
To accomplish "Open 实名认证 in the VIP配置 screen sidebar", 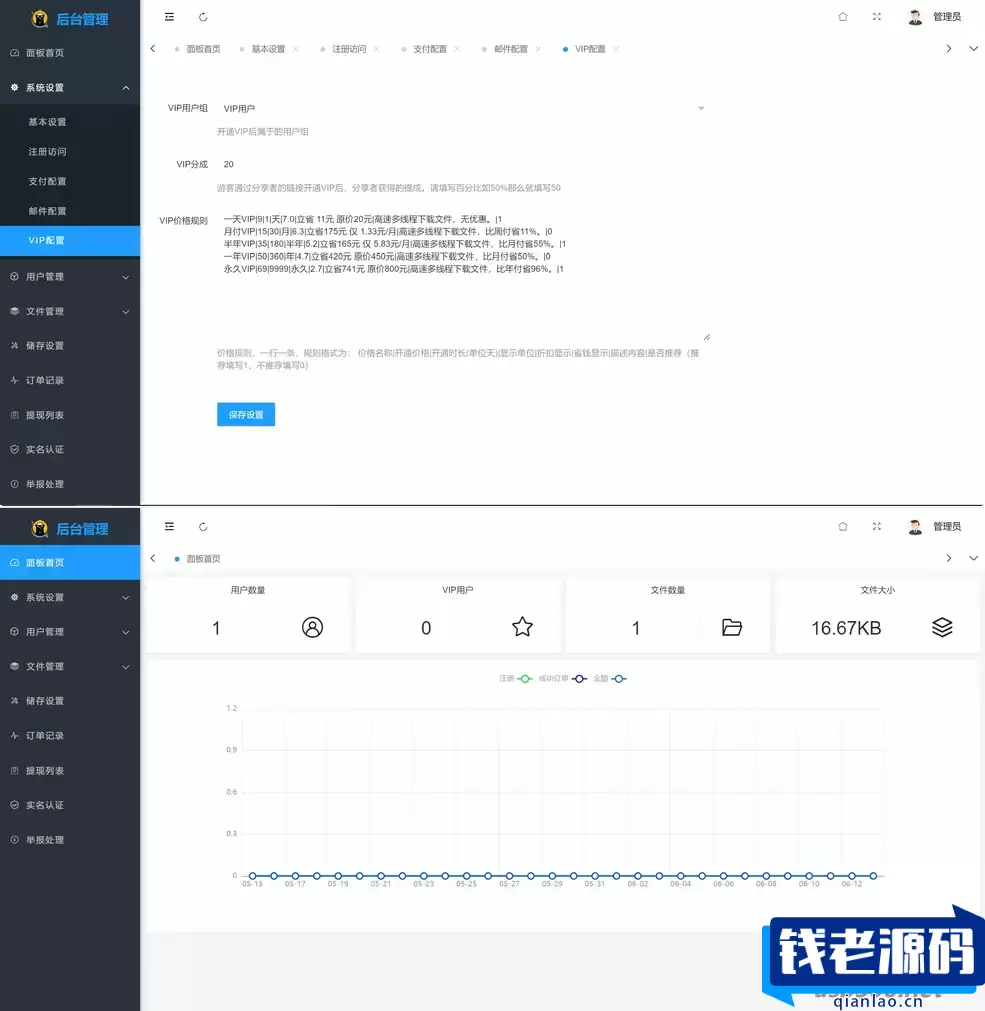I will [x=70, y=449].
